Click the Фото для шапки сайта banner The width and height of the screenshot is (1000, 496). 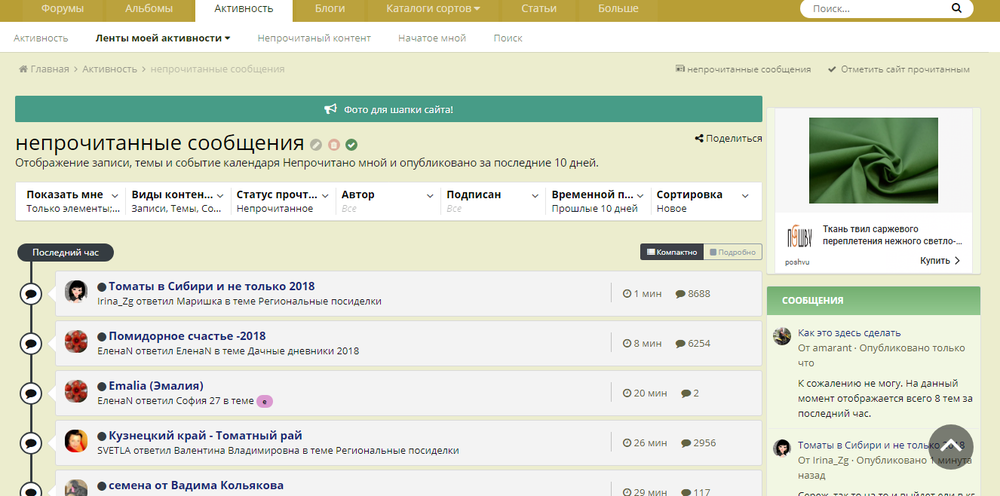[x=388, y=109]
